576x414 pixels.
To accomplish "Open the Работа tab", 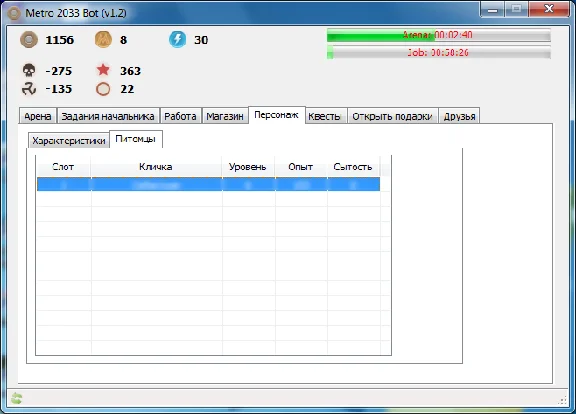I will [x=180, y=116].
